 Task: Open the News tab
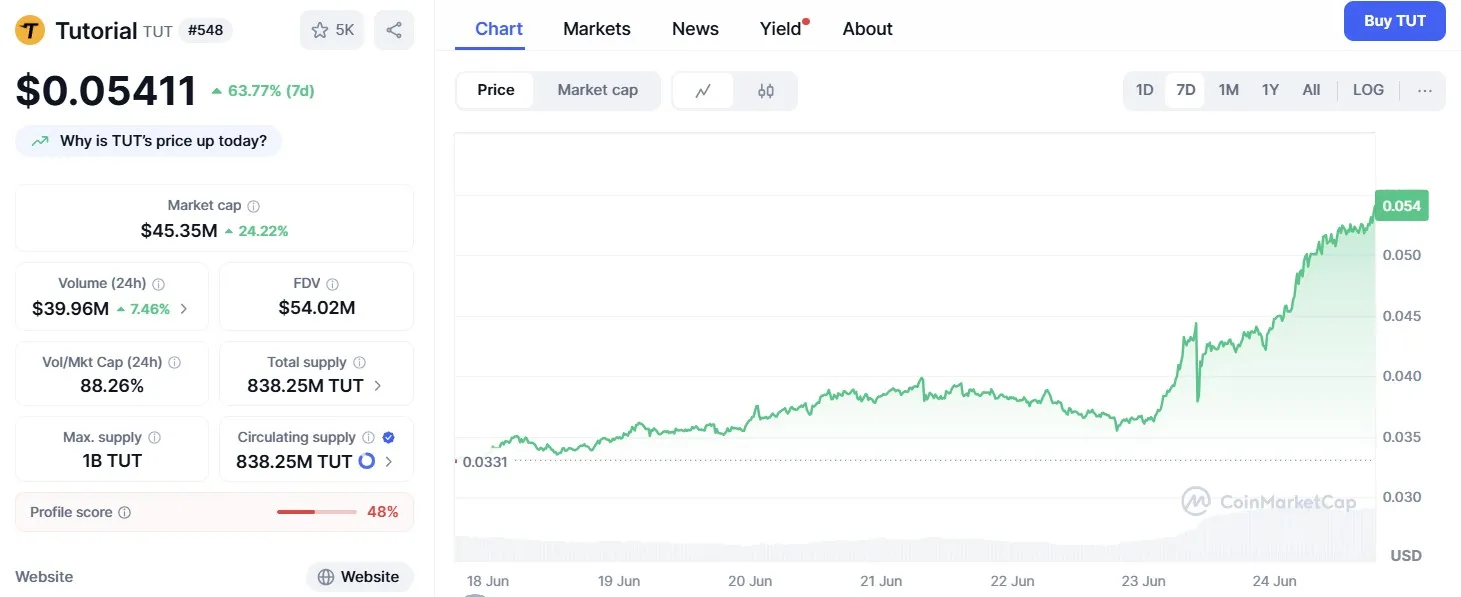click(x=695, y=29)
